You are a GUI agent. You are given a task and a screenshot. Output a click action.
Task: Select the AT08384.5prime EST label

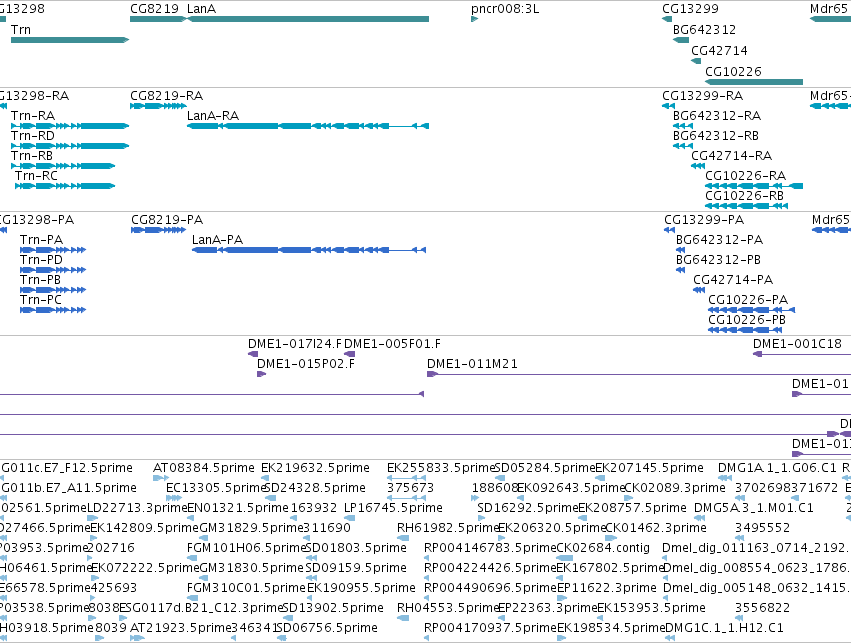click(x=204, y=468)
